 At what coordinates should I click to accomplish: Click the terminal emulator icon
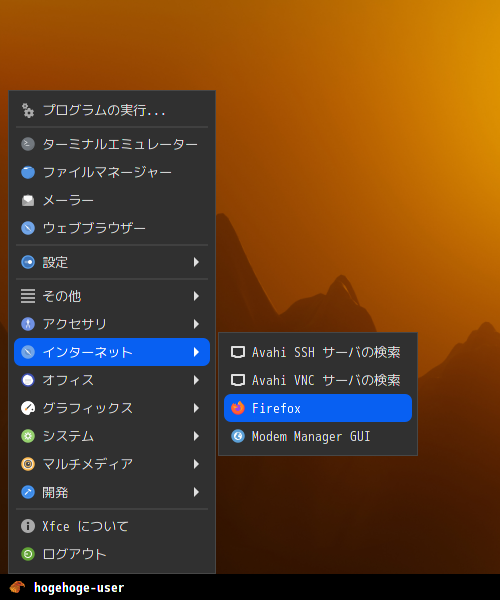click(x=28, y=144)
